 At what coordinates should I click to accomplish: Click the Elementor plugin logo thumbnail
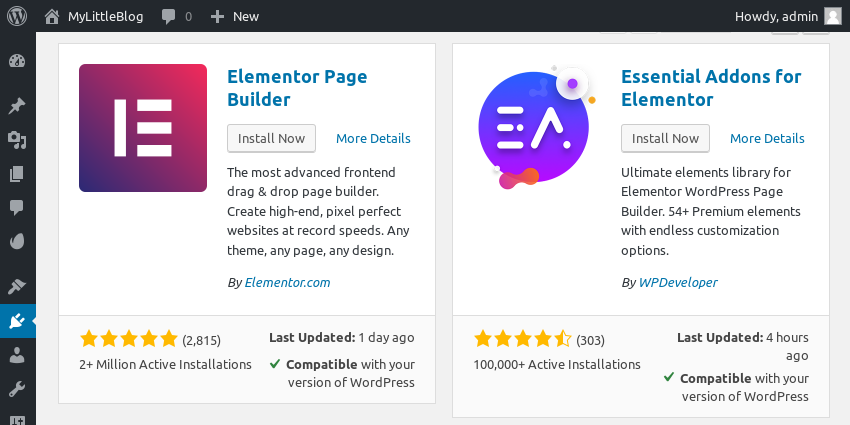pyautogui.click(x=143, y=128)
